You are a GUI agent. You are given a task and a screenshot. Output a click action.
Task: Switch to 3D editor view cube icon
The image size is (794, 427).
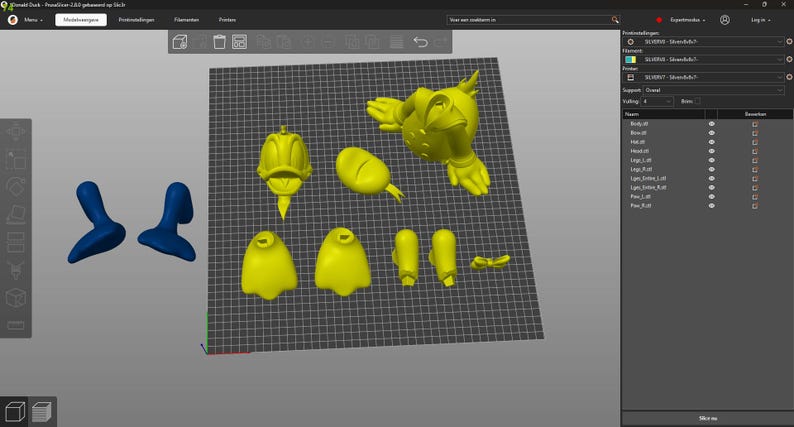pos(15,412)
